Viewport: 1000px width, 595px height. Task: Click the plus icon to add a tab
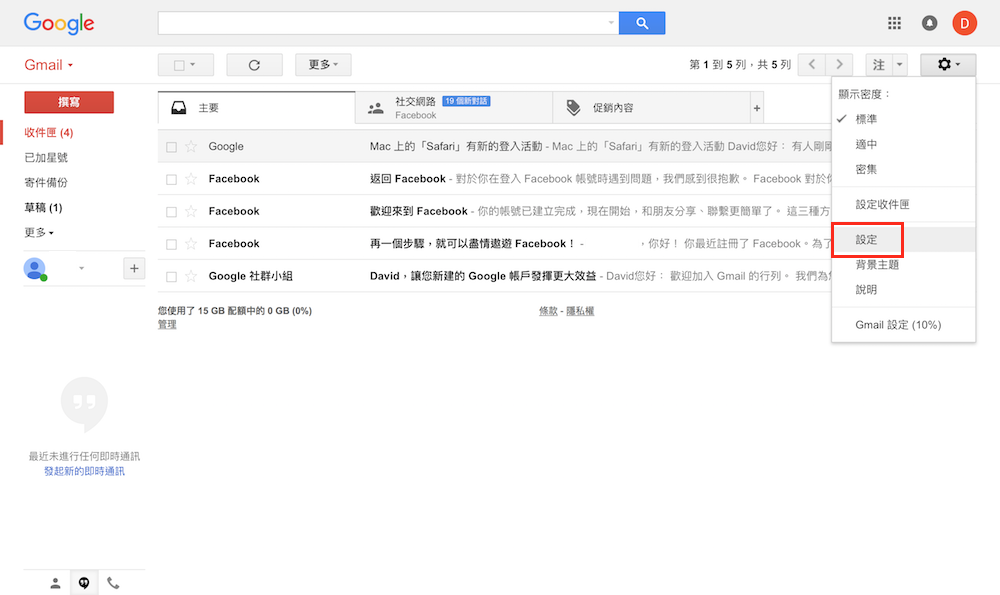click(756, 108)
